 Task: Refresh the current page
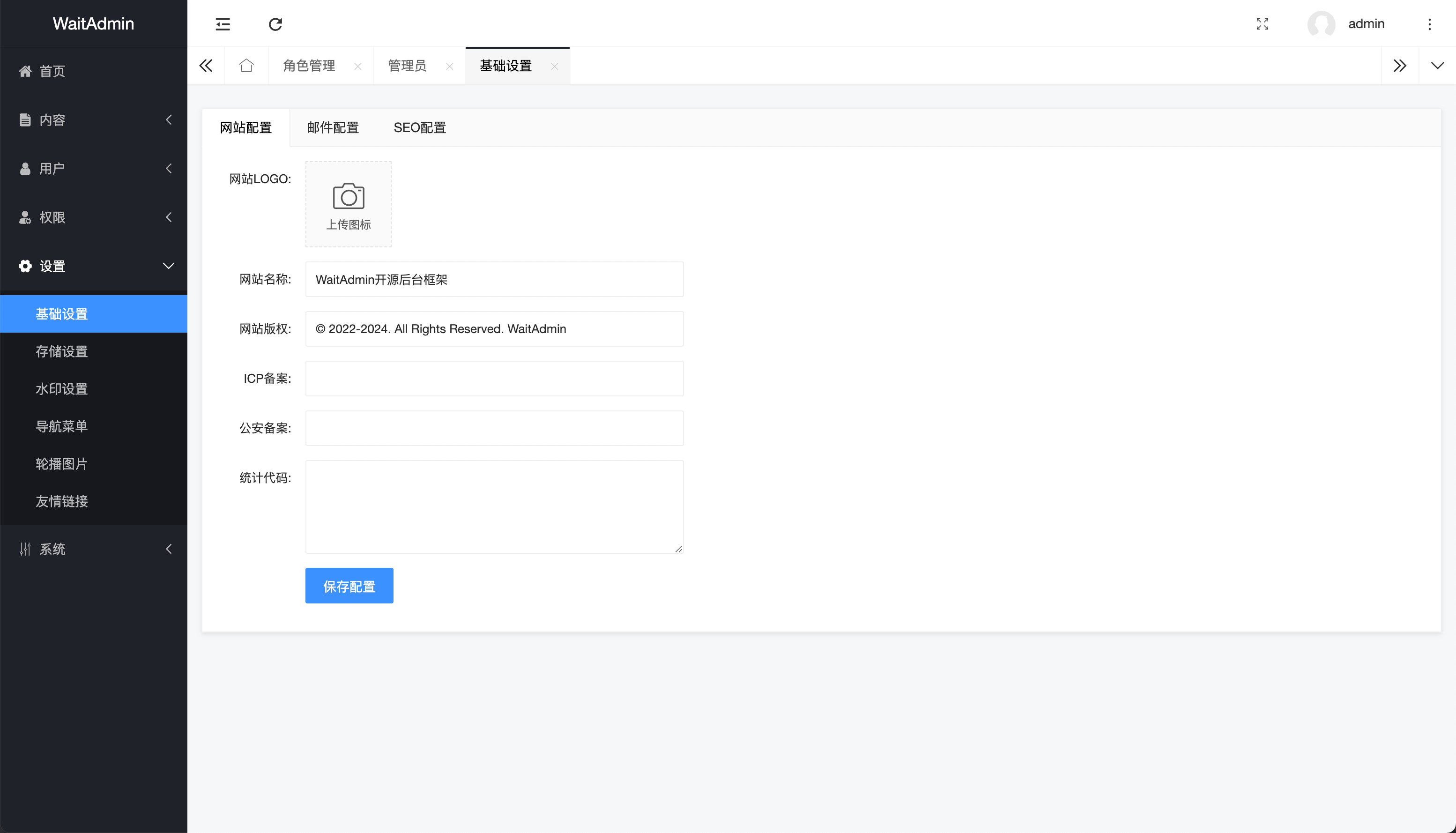275,24
